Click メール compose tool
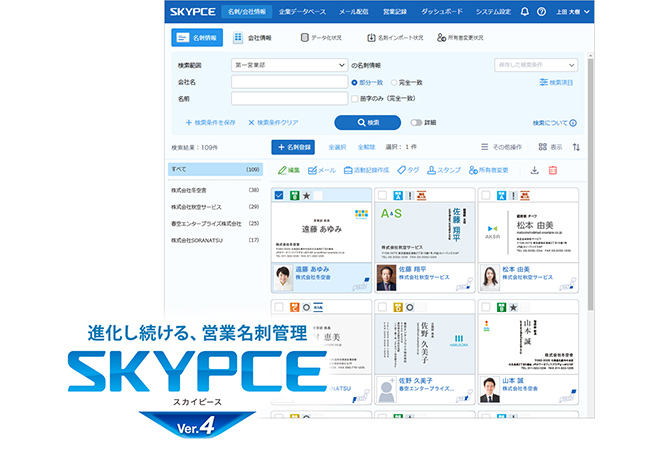The height and width of the screenshot is (450, 650). pos(322,170)
